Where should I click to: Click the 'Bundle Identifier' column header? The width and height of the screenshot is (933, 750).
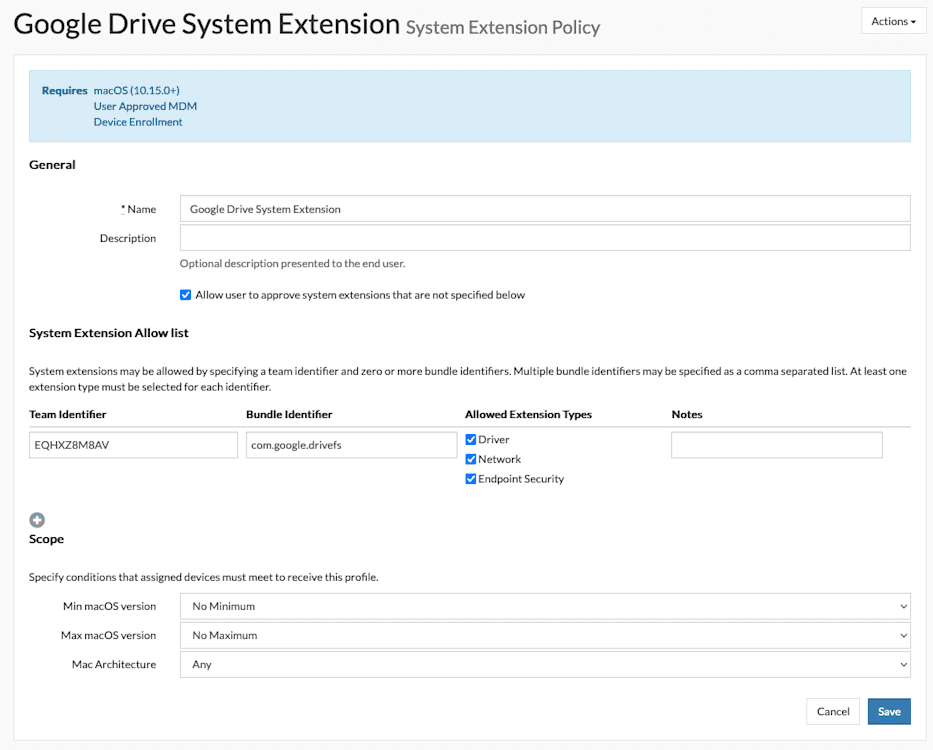(289, 414)
